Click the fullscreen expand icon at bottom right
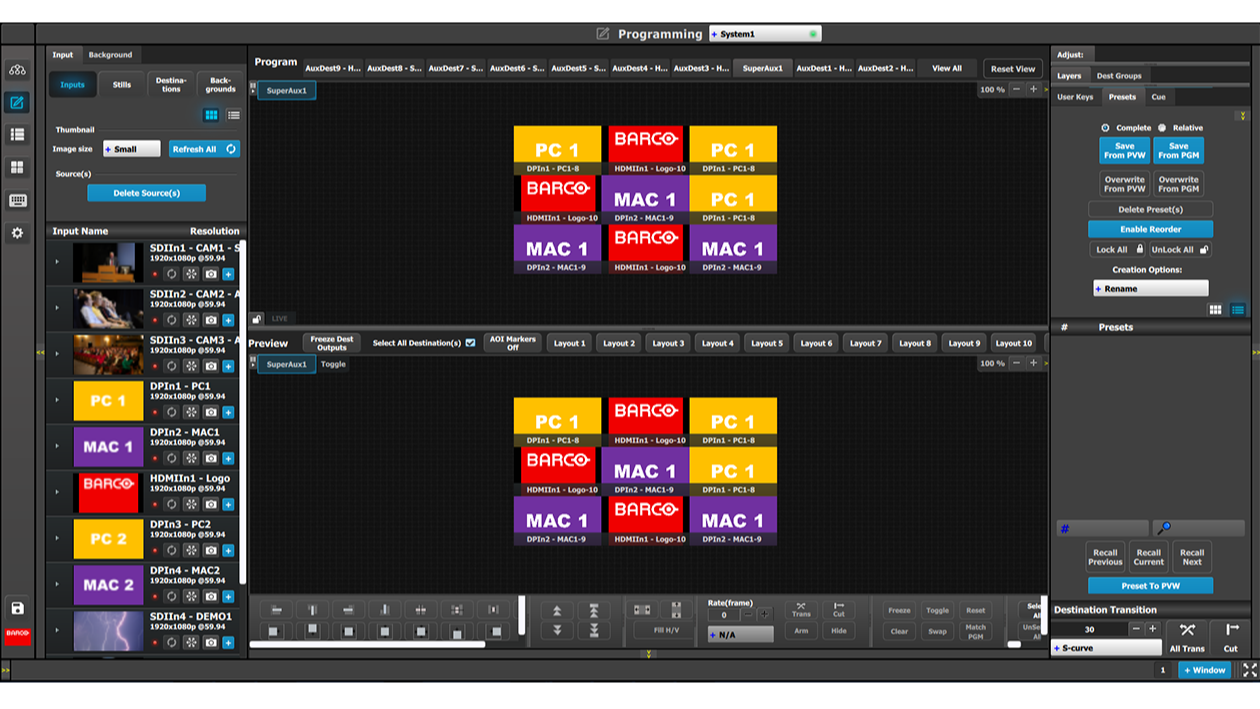The width and height of the screenshot is (1260, 709). click(1250, 670)
